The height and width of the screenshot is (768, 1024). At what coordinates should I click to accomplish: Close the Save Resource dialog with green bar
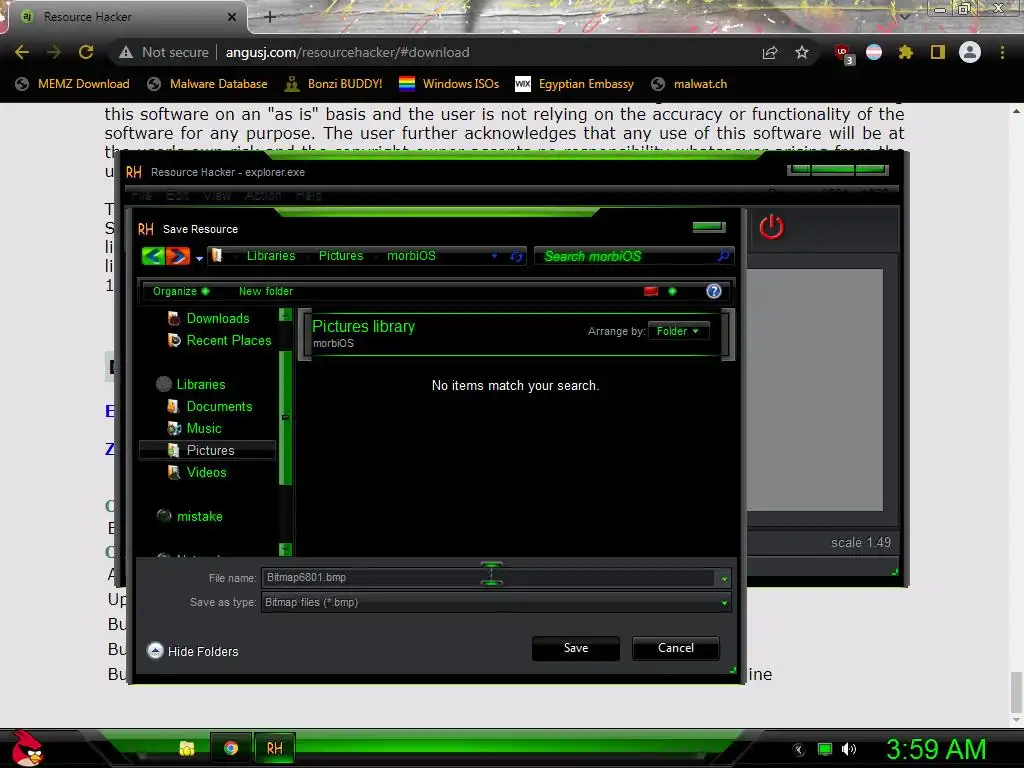pos(709,227)
